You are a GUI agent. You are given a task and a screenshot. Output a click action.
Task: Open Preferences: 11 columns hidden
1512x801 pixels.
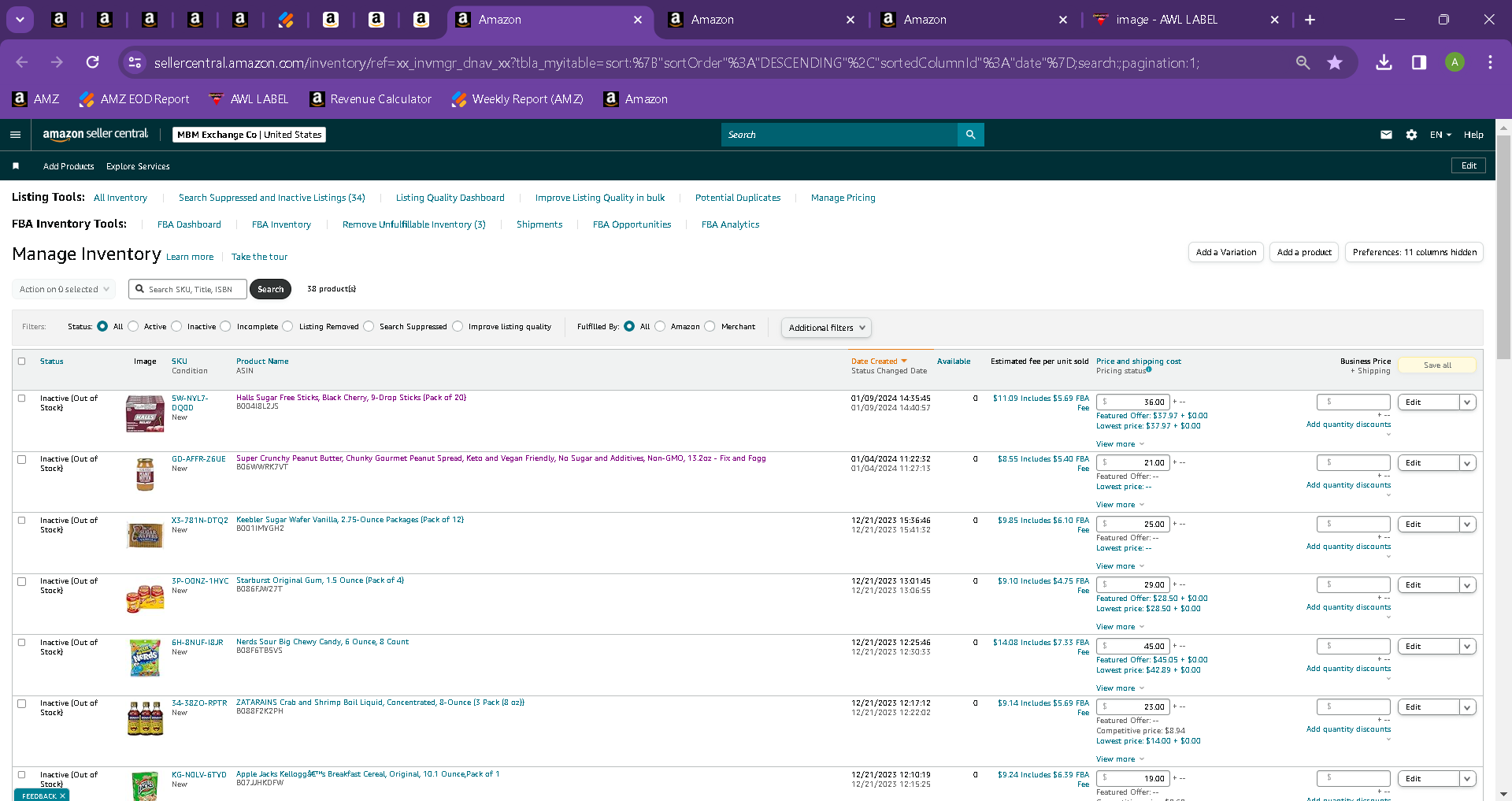pyautogui.click(x=1414, y=252)
